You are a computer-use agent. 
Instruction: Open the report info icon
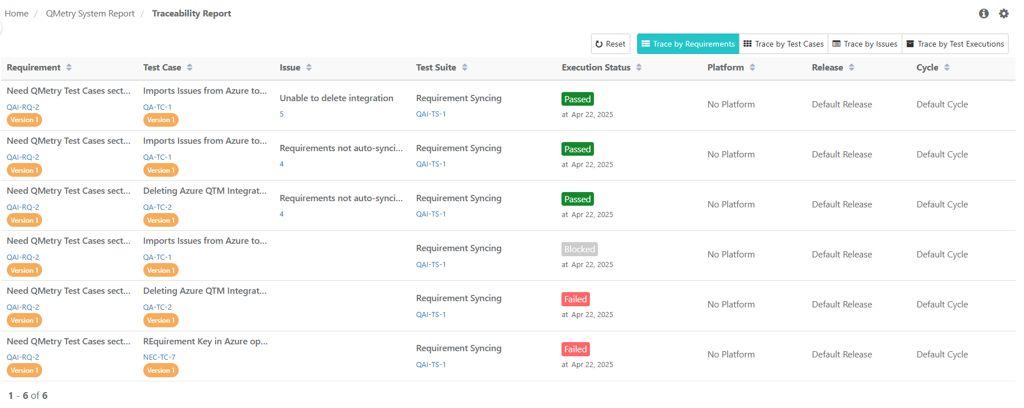(984, 14)
